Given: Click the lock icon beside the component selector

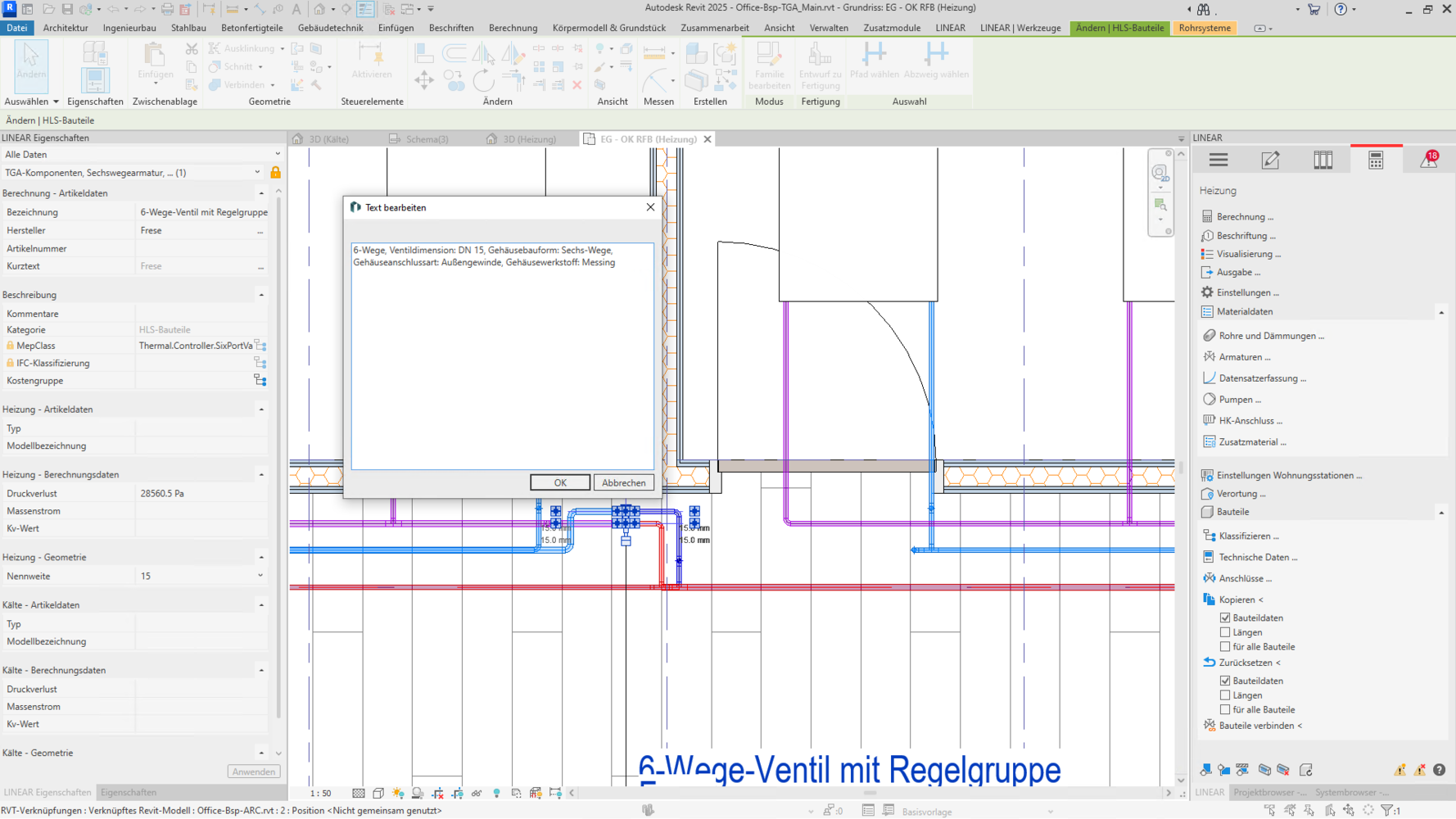Looking at the screenshot, I should pyautogui.click(x=276, y=173).
